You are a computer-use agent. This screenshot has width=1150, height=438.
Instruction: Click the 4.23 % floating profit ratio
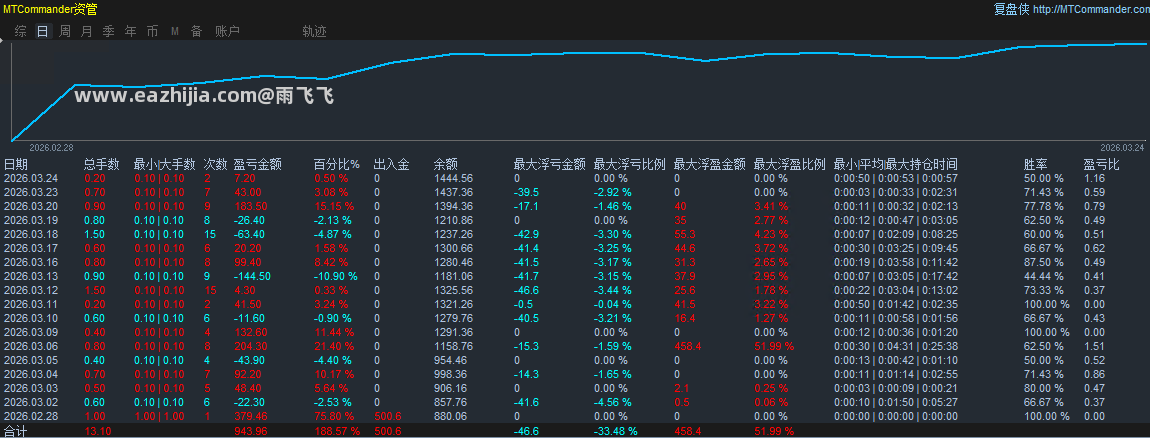coord(771,233)
